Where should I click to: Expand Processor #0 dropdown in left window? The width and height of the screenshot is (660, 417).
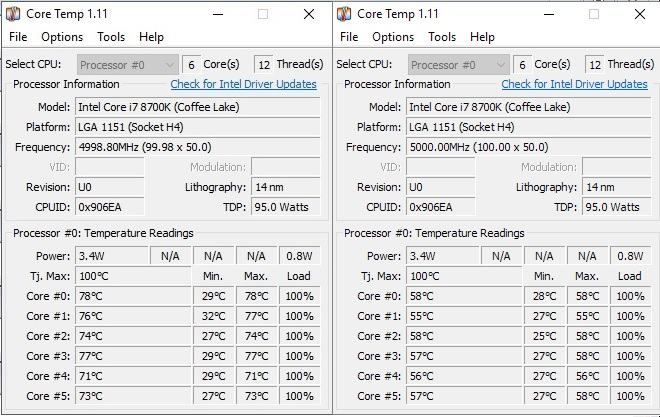[x=128, y=65]
